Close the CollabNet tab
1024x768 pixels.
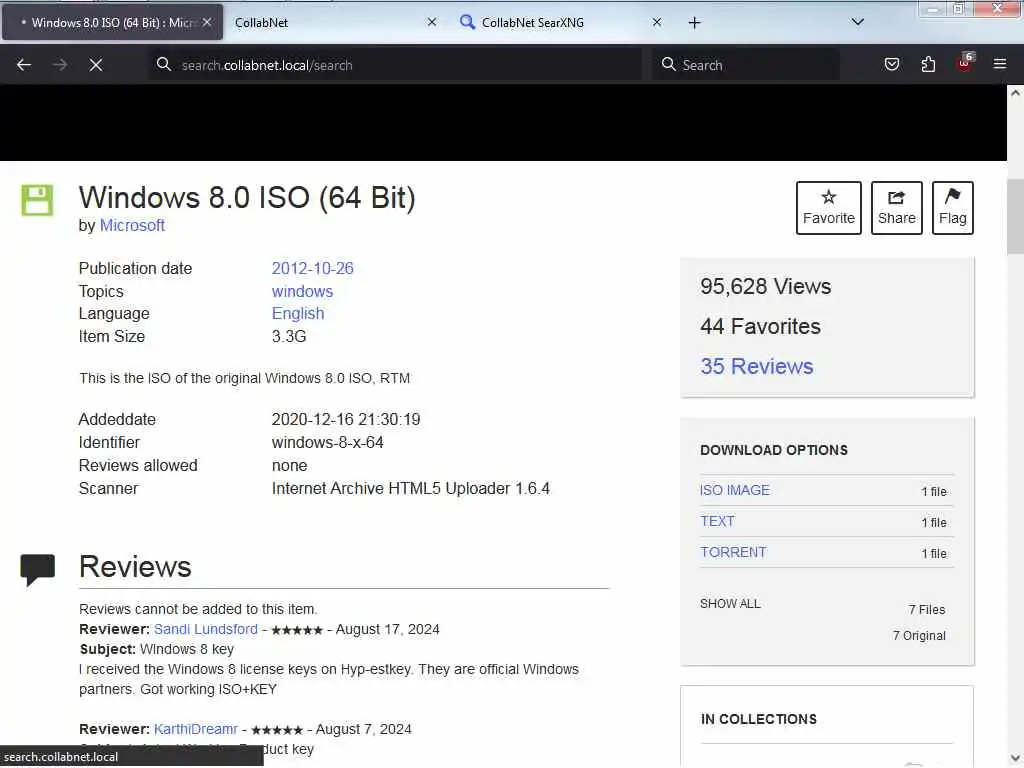click(x=432, y=22)
